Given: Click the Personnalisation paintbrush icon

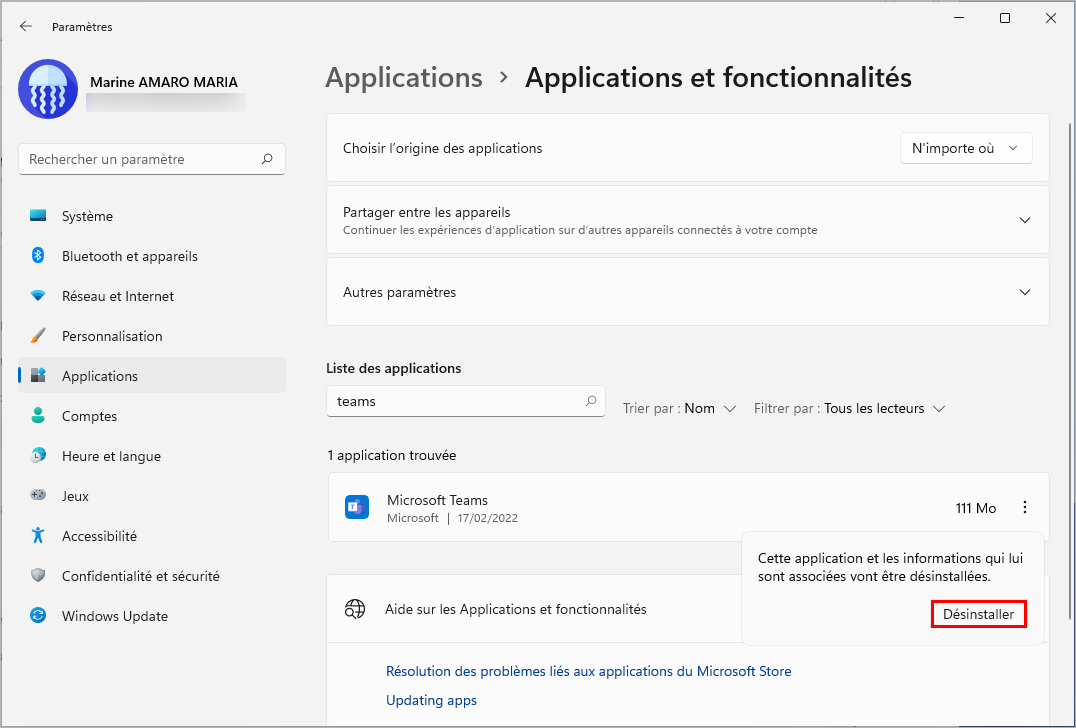Looking at the screenshot, I should pyautogui.click(x=38, y=336).
